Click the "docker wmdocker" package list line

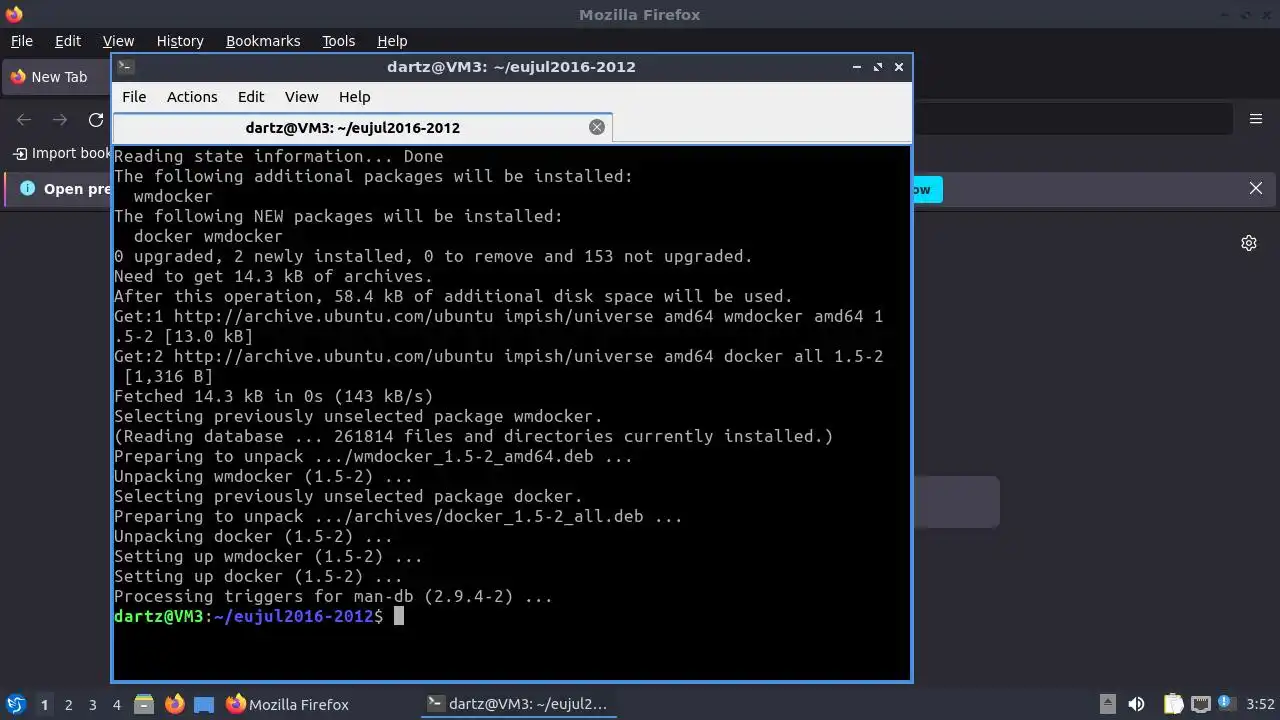click(208, 236)
